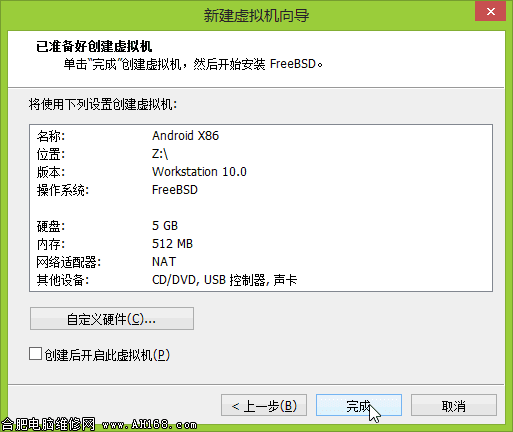Click the 完成 (Finish) button
513x432 pixels.
359,405
